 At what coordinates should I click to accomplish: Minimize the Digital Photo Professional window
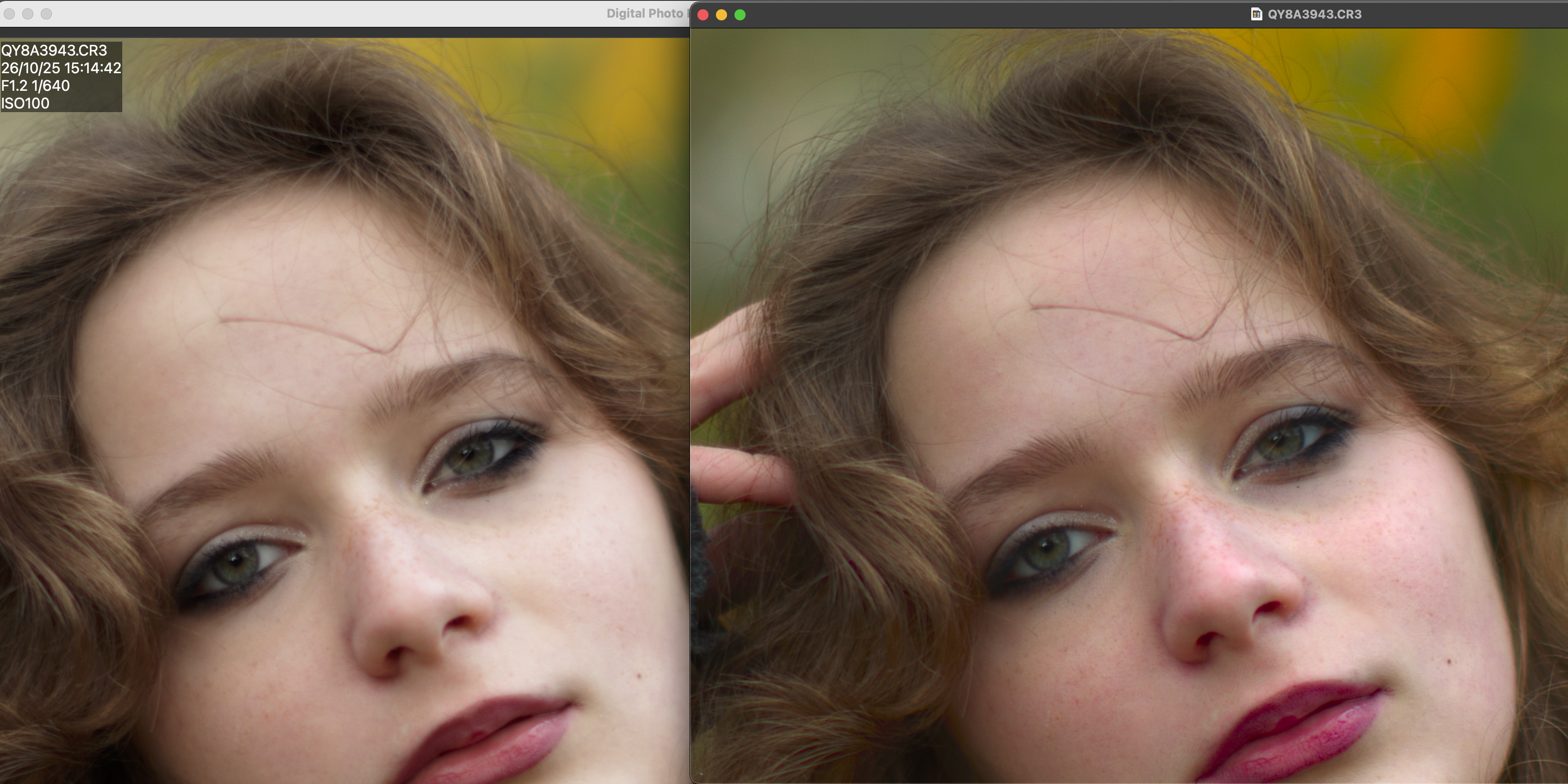coord(28,13)
